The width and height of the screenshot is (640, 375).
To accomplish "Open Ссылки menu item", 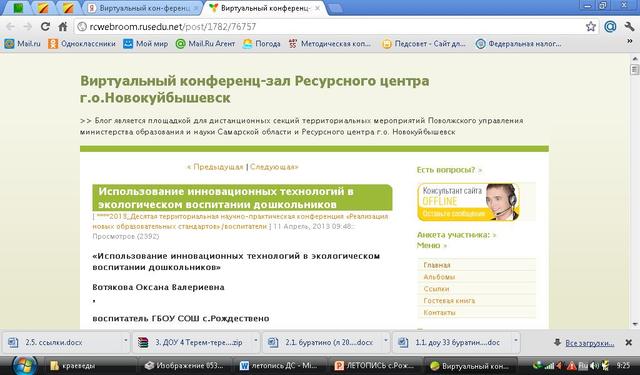I will tap(436, 288).
